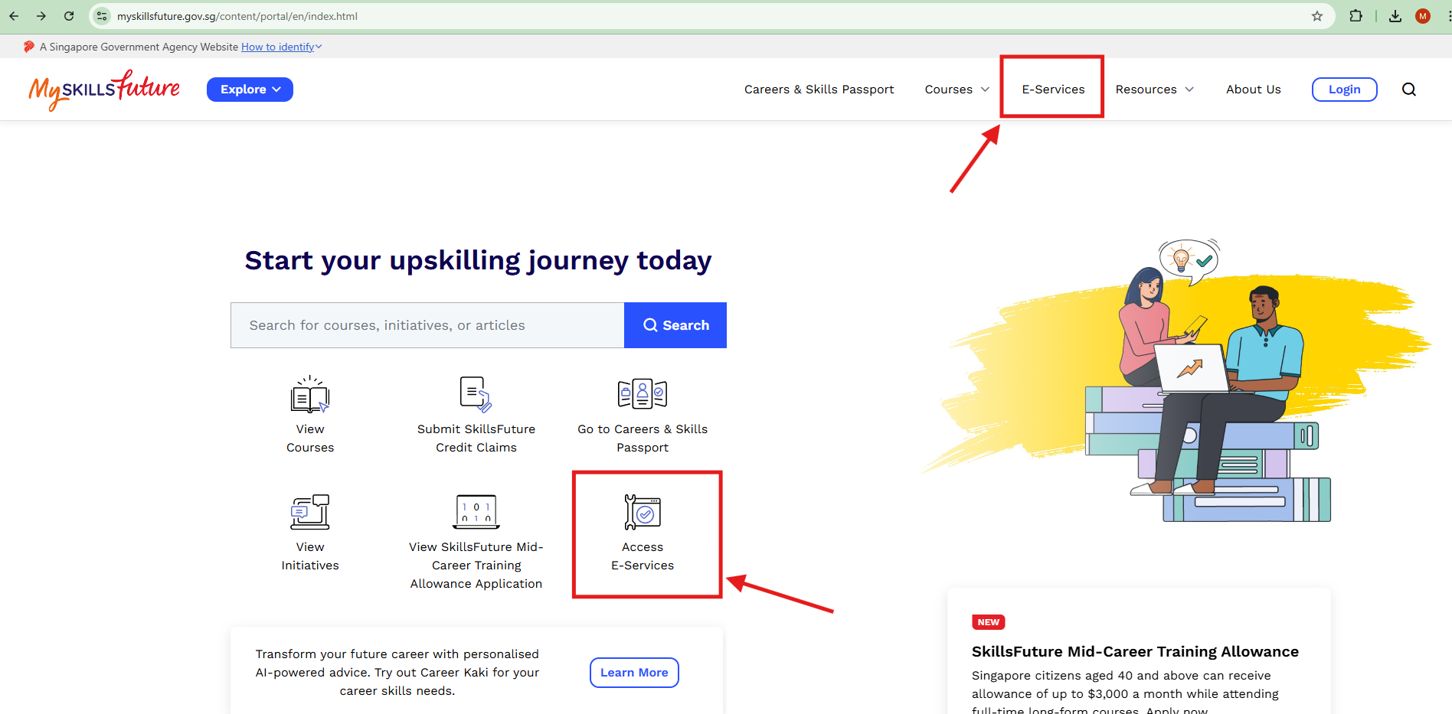Image resolution: width=1452 pixels, height=714 pixels.
Task: Expand the Courses menu chevron
Action: [x=985, y=90]
